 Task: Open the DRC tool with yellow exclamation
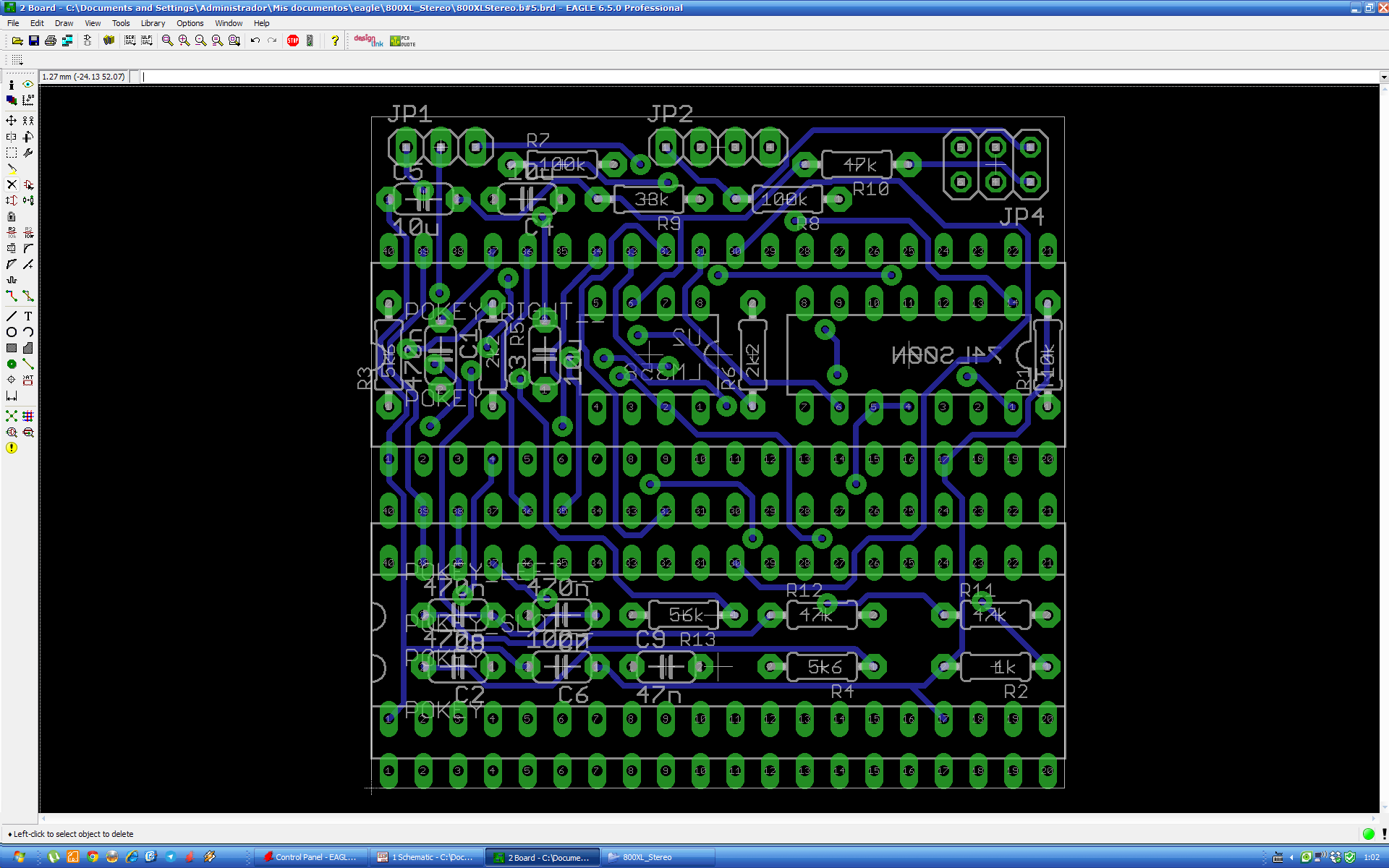(12, 448)
